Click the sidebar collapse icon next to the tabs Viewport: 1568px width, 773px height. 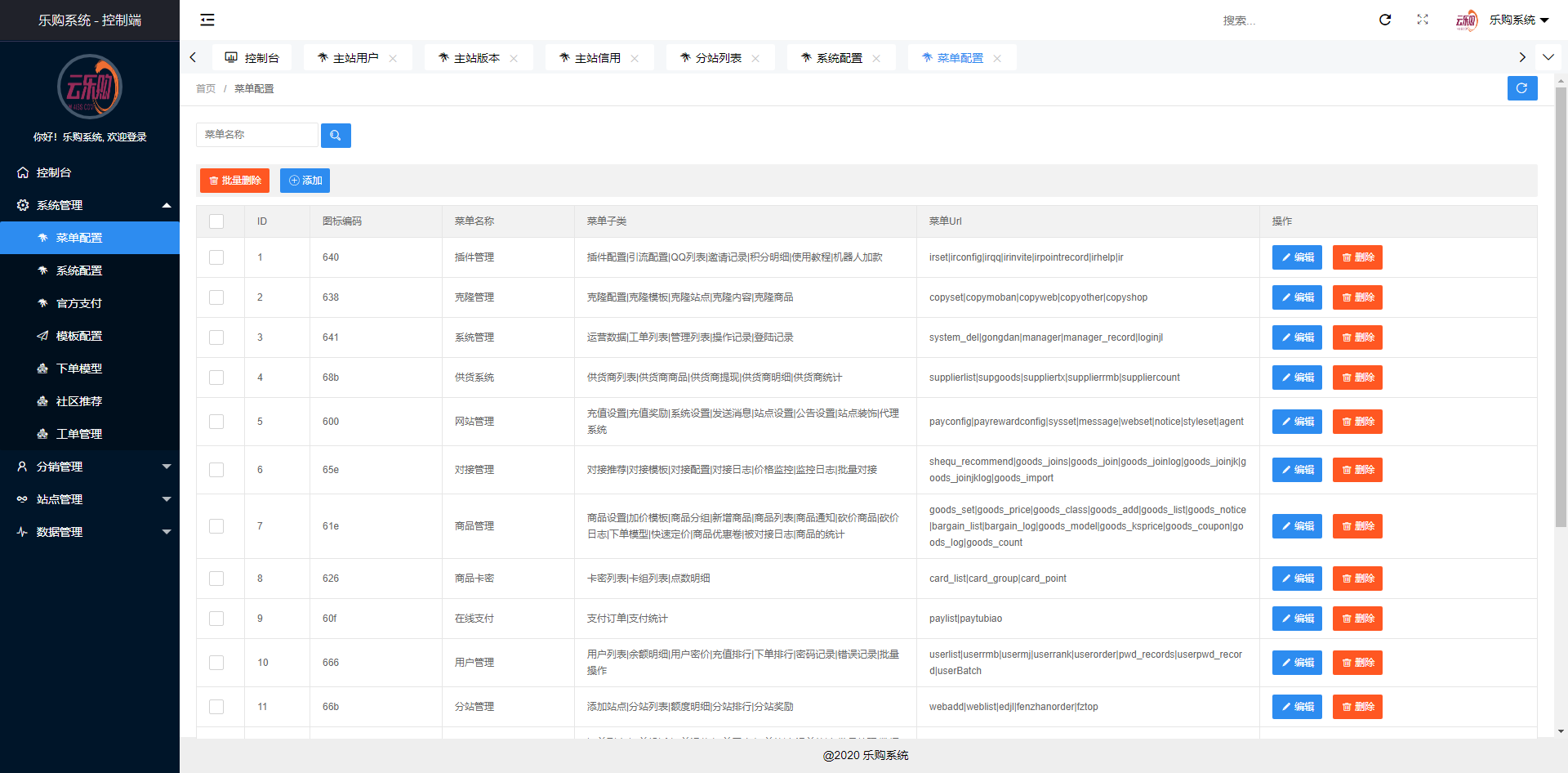point(207,20)
